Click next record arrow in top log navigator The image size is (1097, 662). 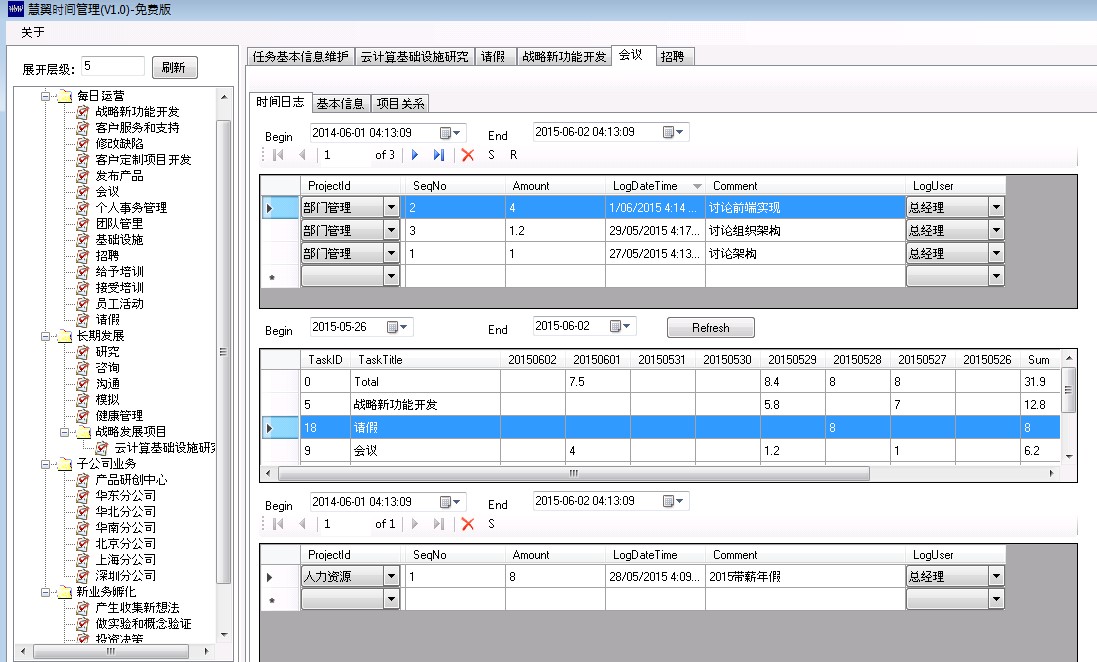415,155
